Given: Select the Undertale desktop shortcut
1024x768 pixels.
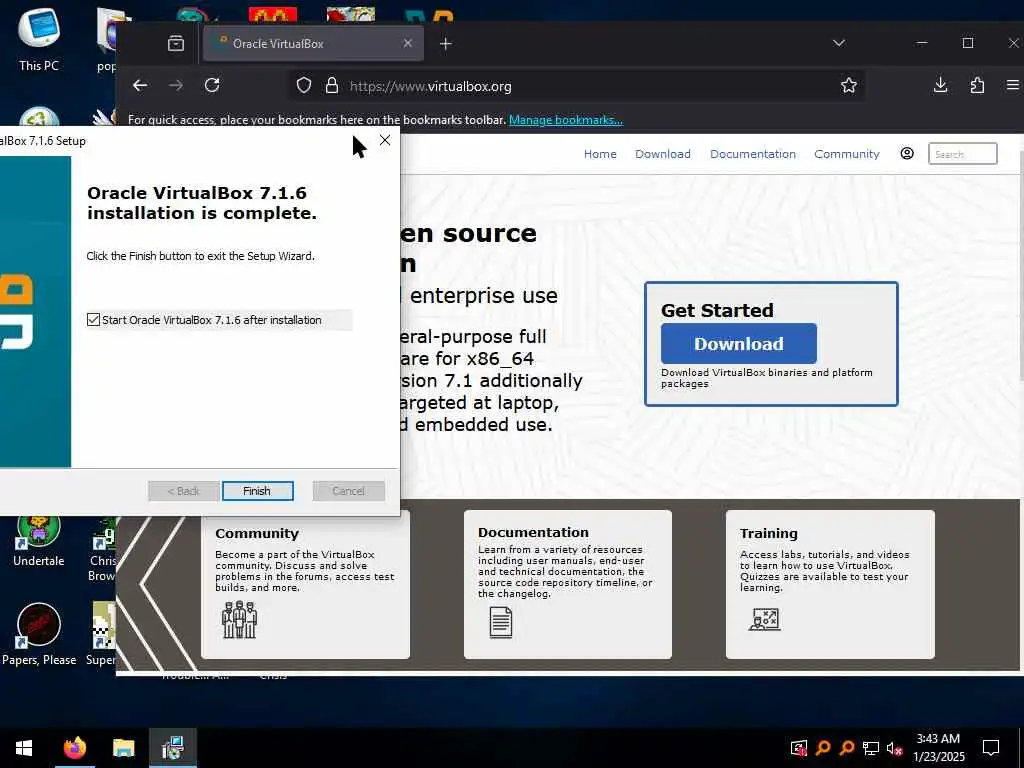Looking at the screenshot, I should point(39,541).
